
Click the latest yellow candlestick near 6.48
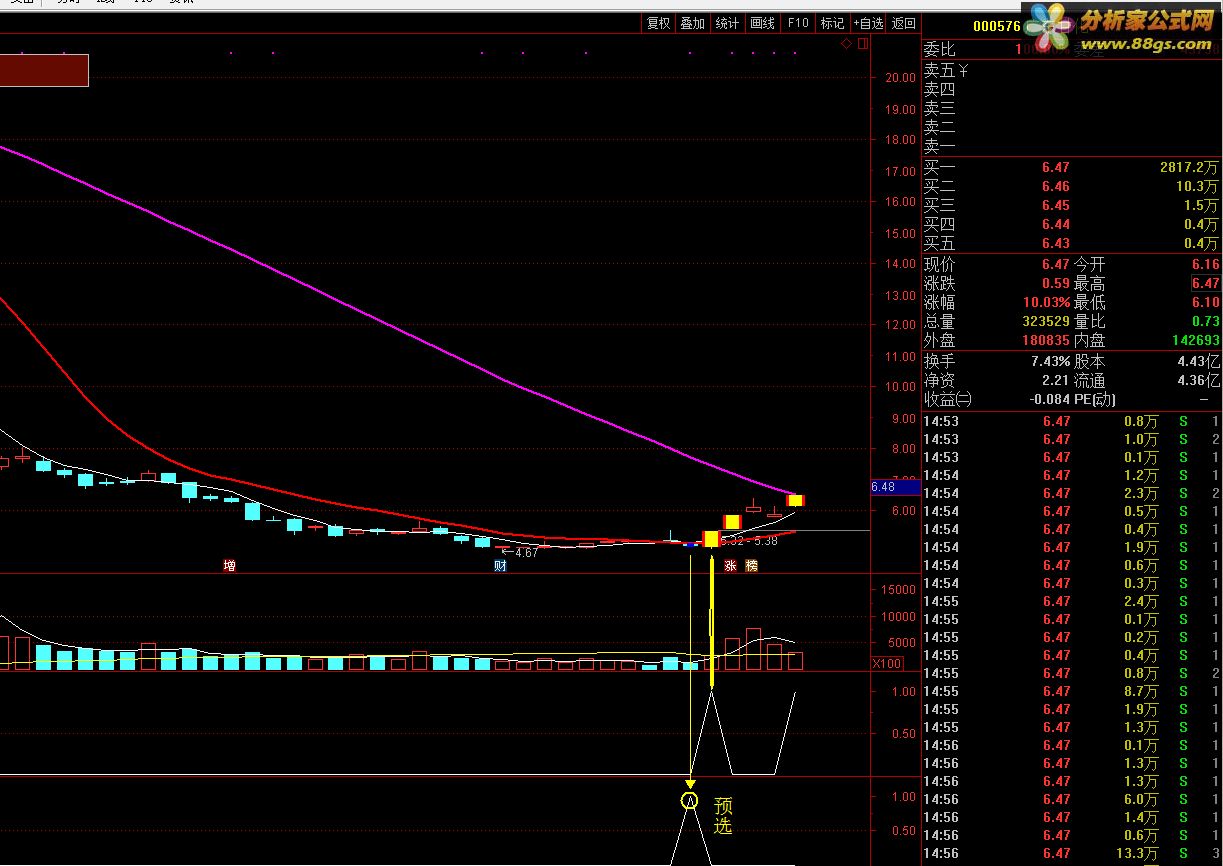[796, 500]
